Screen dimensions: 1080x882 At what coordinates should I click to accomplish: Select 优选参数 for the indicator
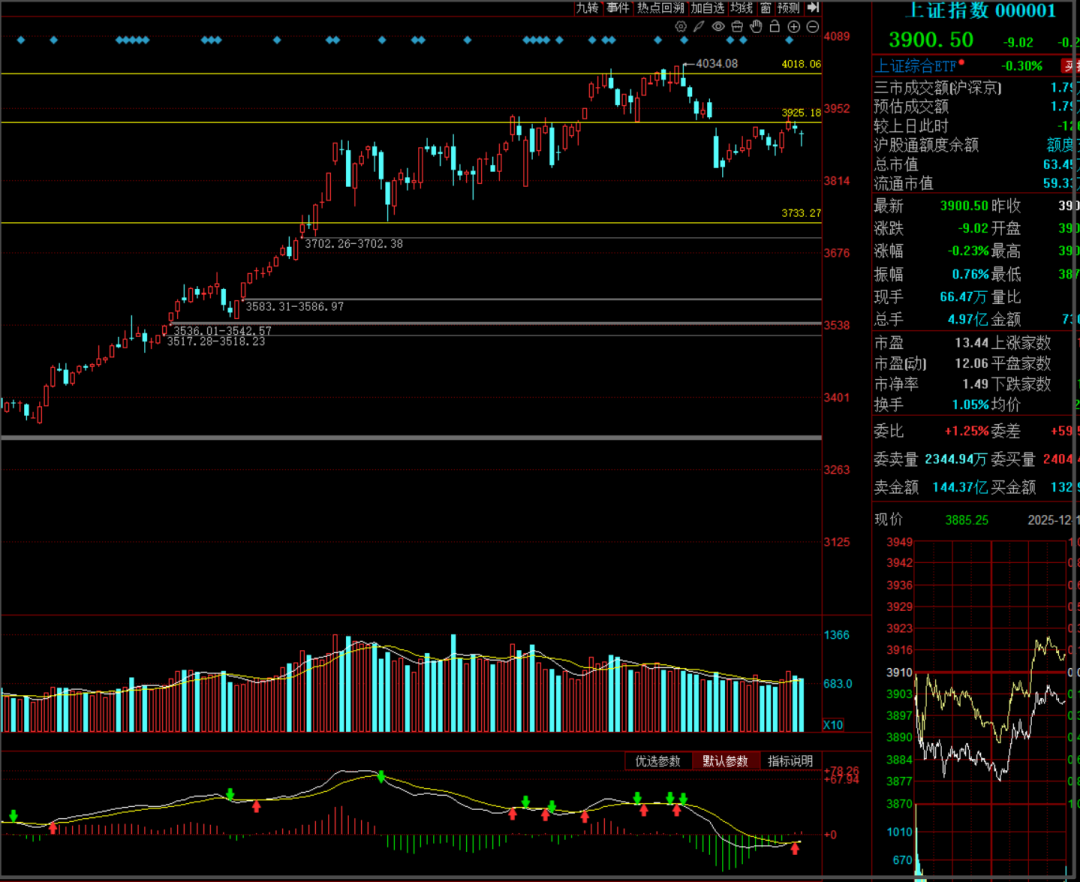(657, 761)
